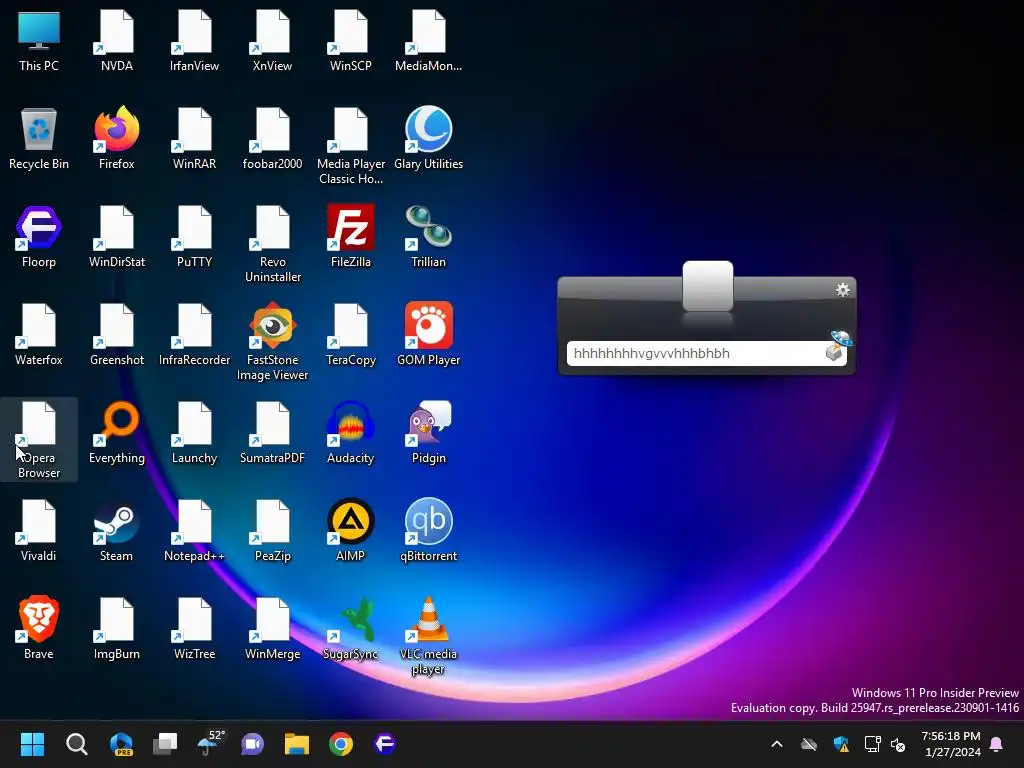Click the cloud sync tray icon
Screen dimensions: 1024x768
[808, 744]
